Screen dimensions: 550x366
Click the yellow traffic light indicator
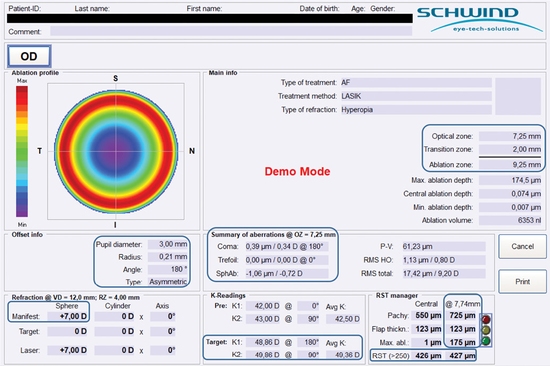coord(486,330)
